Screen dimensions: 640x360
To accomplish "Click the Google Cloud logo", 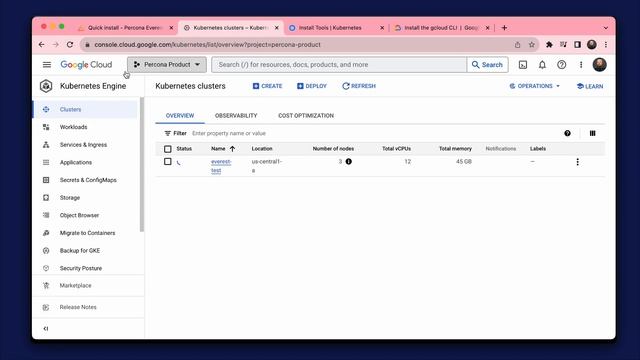I will coord(86,64).
